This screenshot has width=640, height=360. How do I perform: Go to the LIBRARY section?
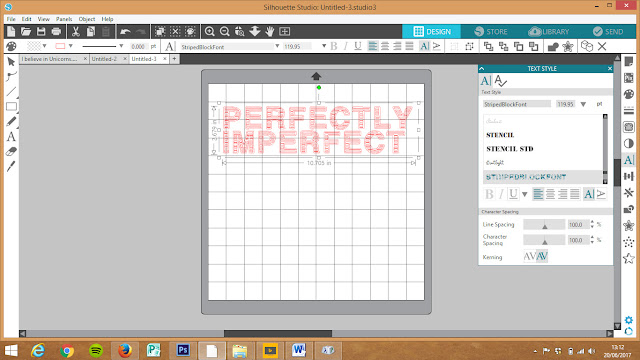(549, 31)
